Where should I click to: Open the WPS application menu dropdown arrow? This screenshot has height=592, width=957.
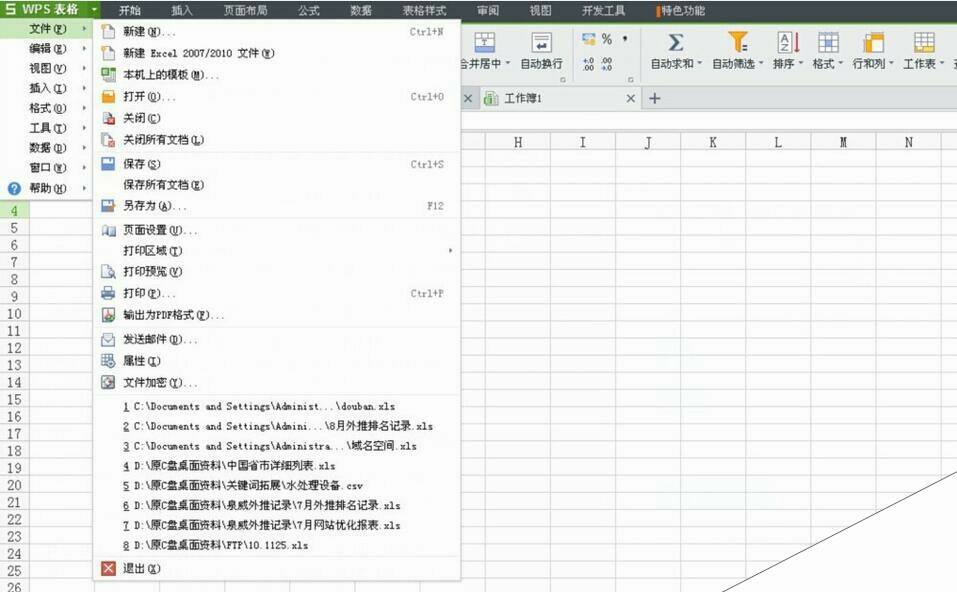coord(94,10)
